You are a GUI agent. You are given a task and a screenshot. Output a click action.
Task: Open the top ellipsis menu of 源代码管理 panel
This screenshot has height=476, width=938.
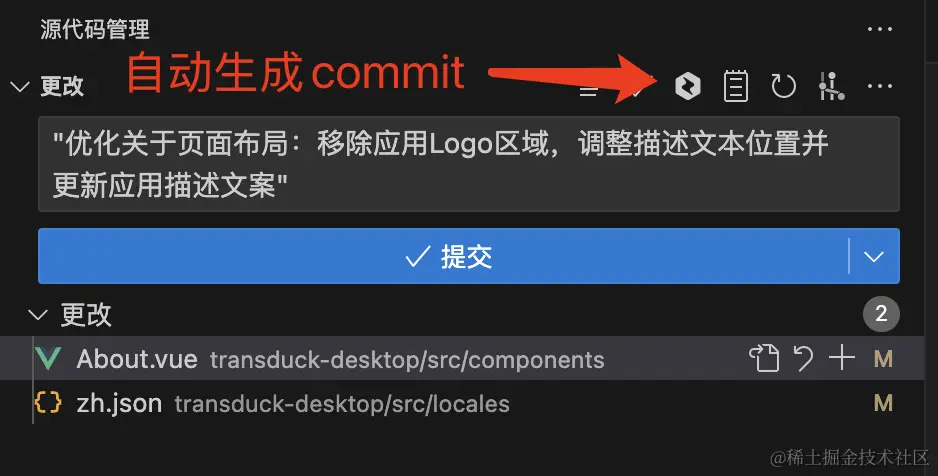point(880,29)
